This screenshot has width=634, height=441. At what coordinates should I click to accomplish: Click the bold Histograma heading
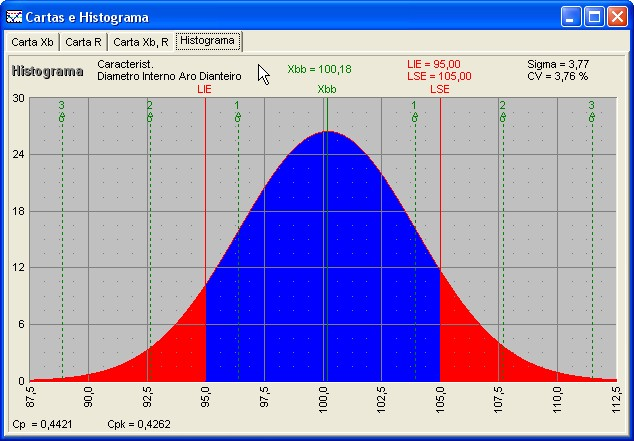tap(48, 72)
